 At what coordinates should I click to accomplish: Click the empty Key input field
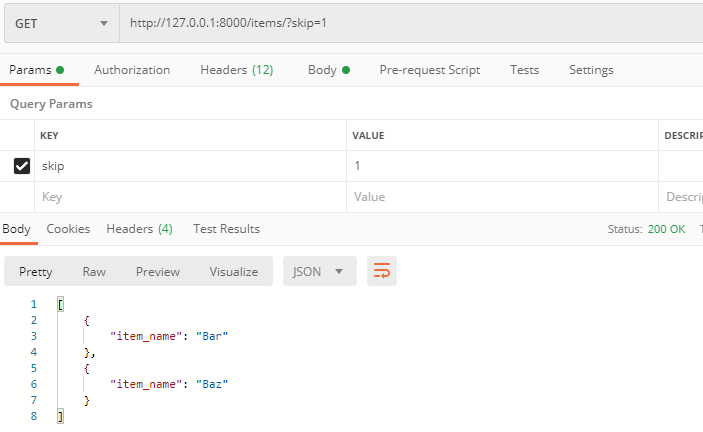tap(190, 197)
